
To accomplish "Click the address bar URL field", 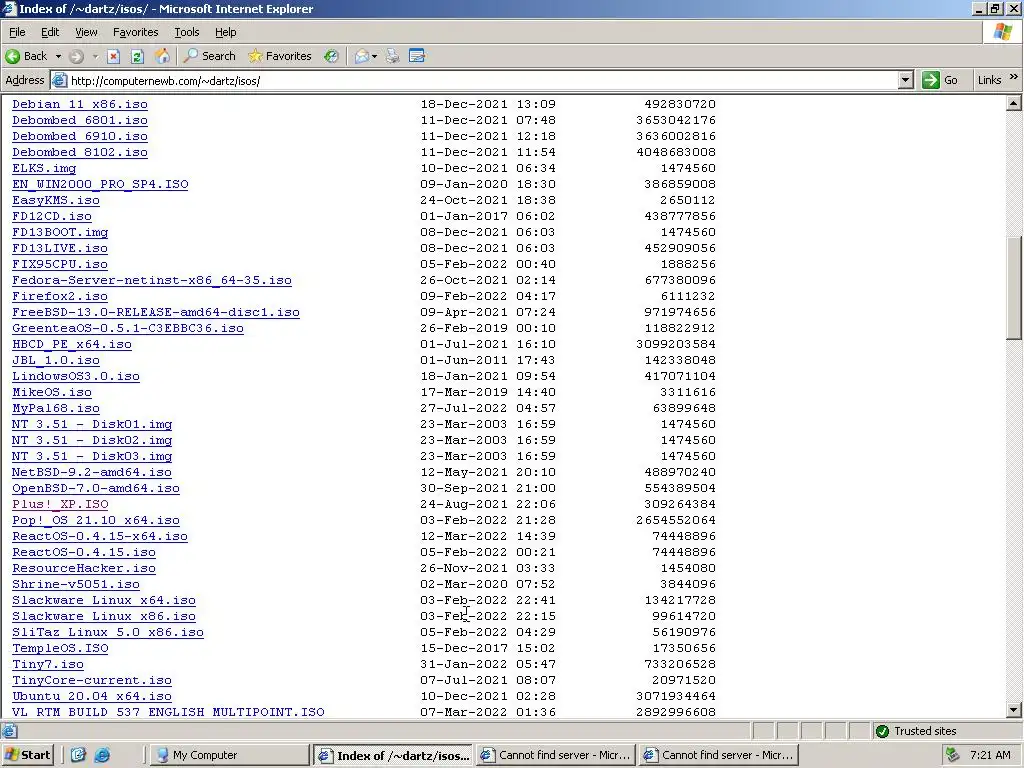I will click(x=482, y=81).
